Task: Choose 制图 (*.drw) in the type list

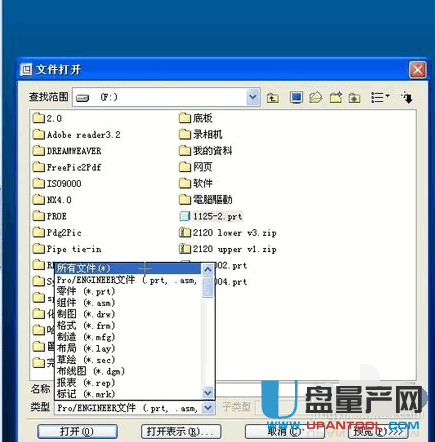Action: pos(128,314)
